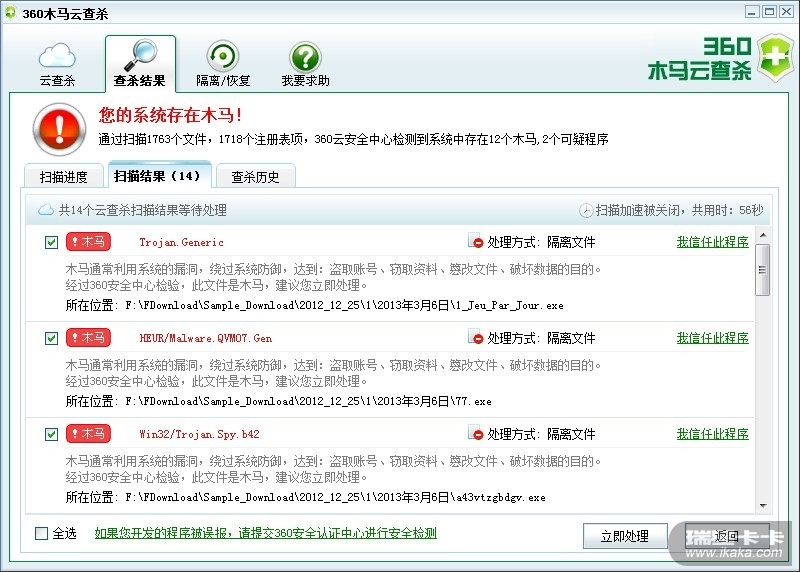The height and width of the screenshot is (572, 800).
Task: Click the results list scrollbar thumb
Action: 763,270
